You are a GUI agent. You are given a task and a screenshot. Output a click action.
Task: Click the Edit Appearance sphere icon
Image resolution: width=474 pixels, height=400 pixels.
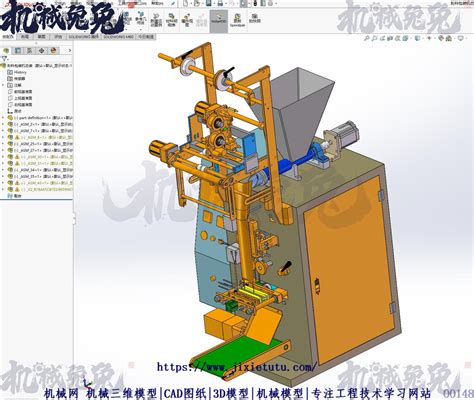pos(441,38)
